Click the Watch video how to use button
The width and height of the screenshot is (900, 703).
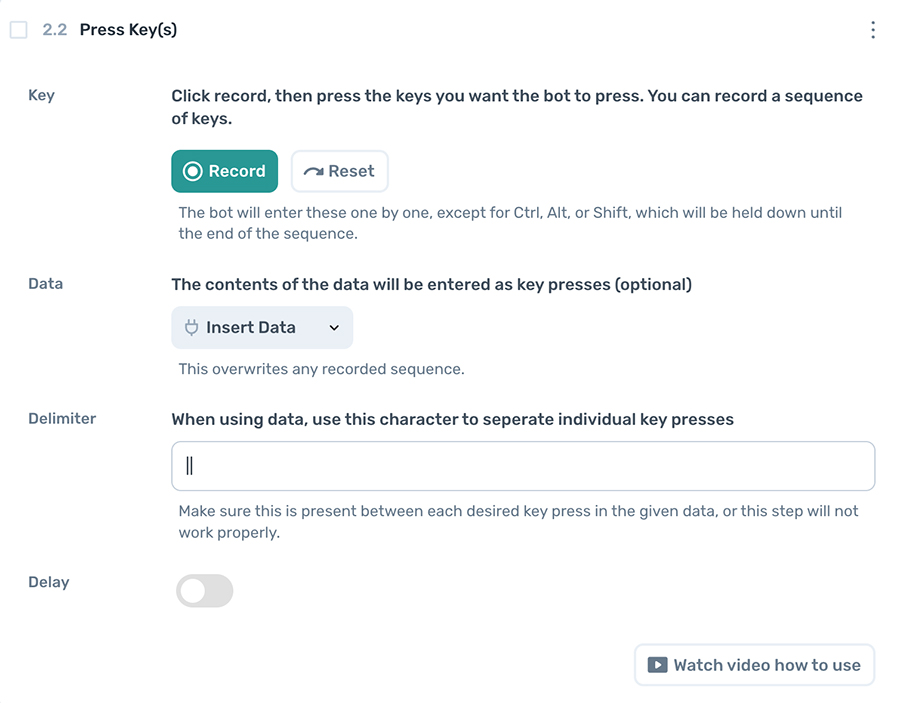754,664
